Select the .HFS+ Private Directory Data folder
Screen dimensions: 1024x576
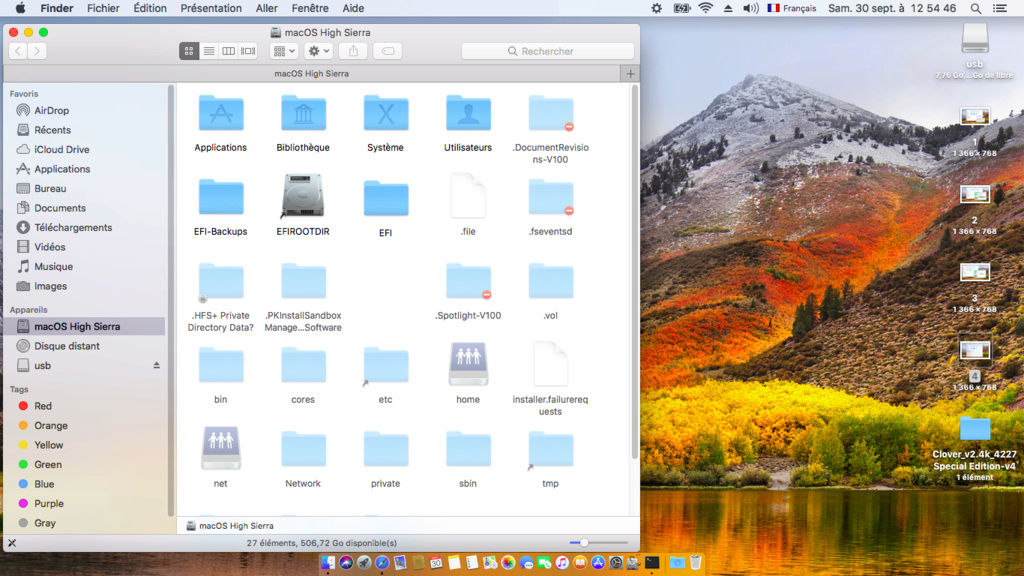tap(221, 281)
